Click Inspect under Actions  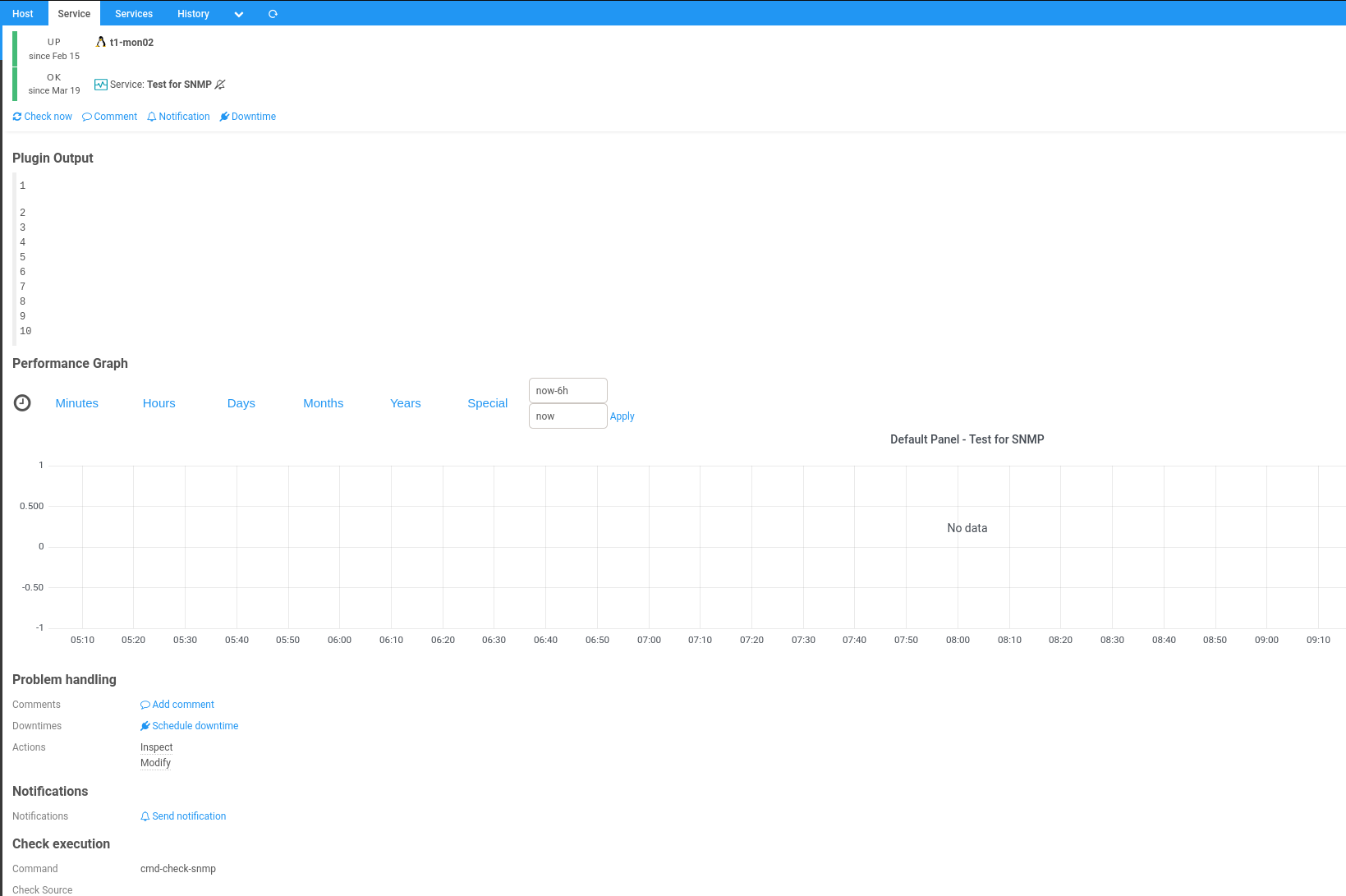[x=156, y=747]
